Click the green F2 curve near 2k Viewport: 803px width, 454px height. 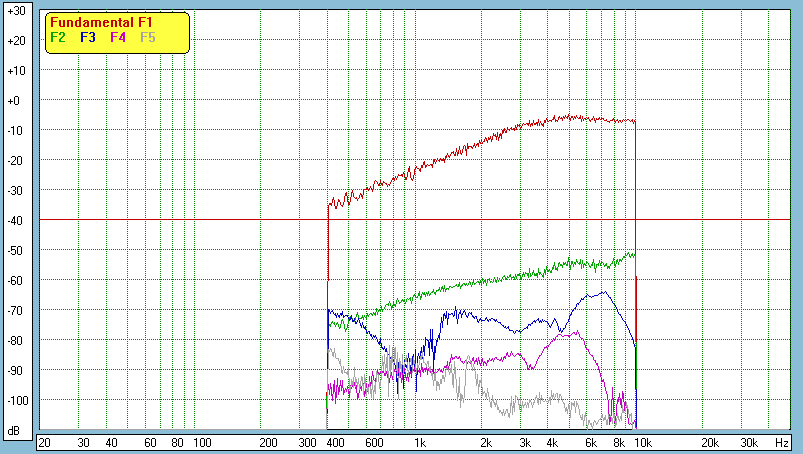[x=486, y=281]
